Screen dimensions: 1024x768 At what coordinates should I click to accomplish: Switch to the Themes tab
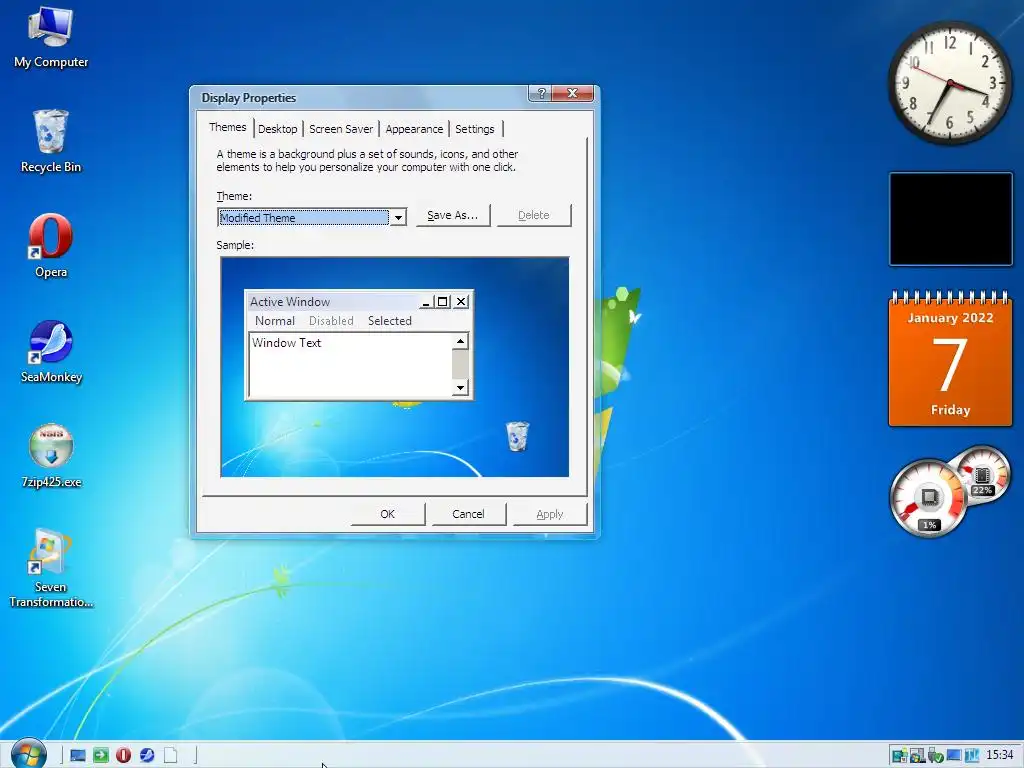[x=227, y=127]
